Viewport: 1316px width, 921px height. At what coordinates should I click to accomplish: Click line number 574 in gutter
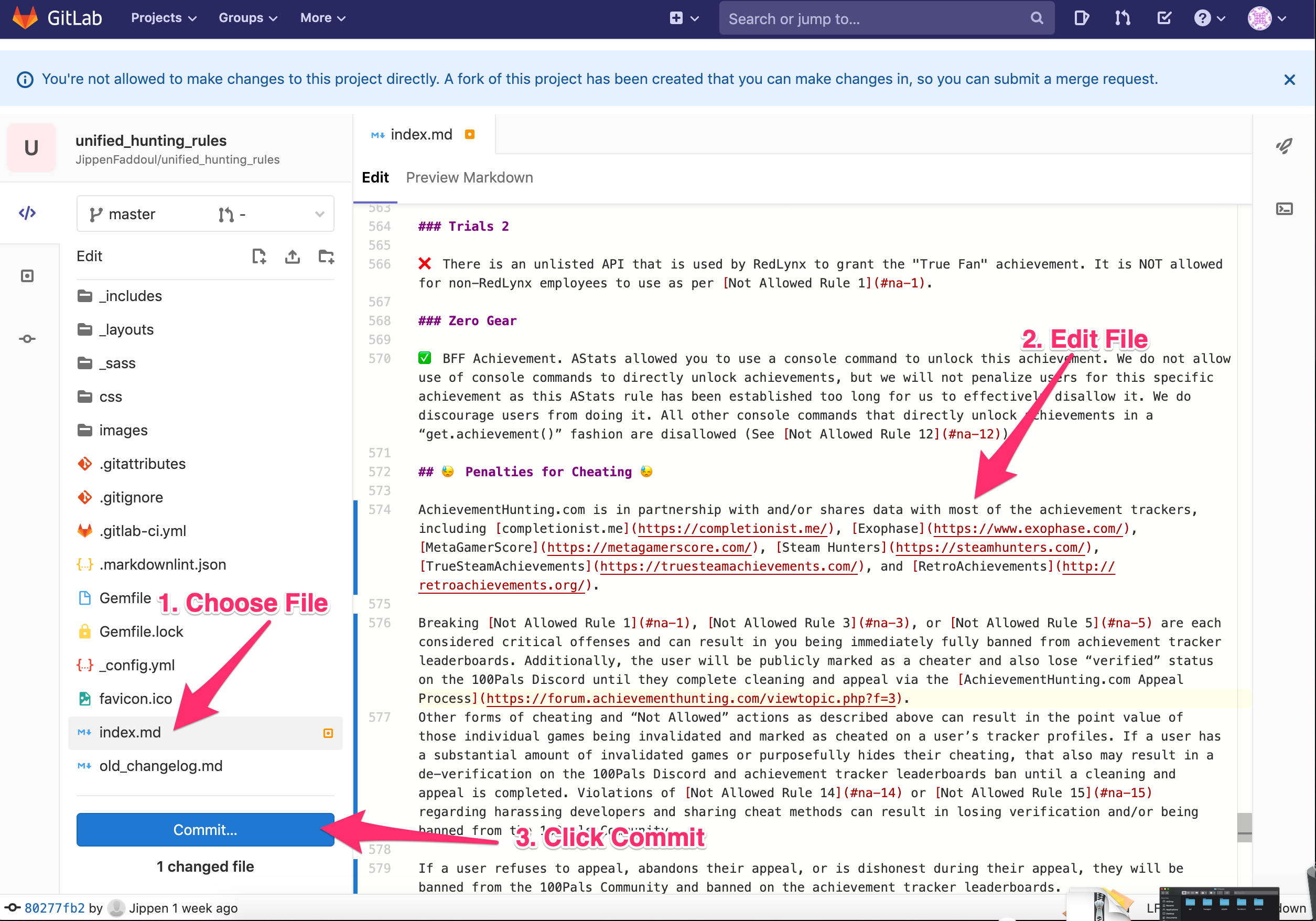click(x=380, y=509)
